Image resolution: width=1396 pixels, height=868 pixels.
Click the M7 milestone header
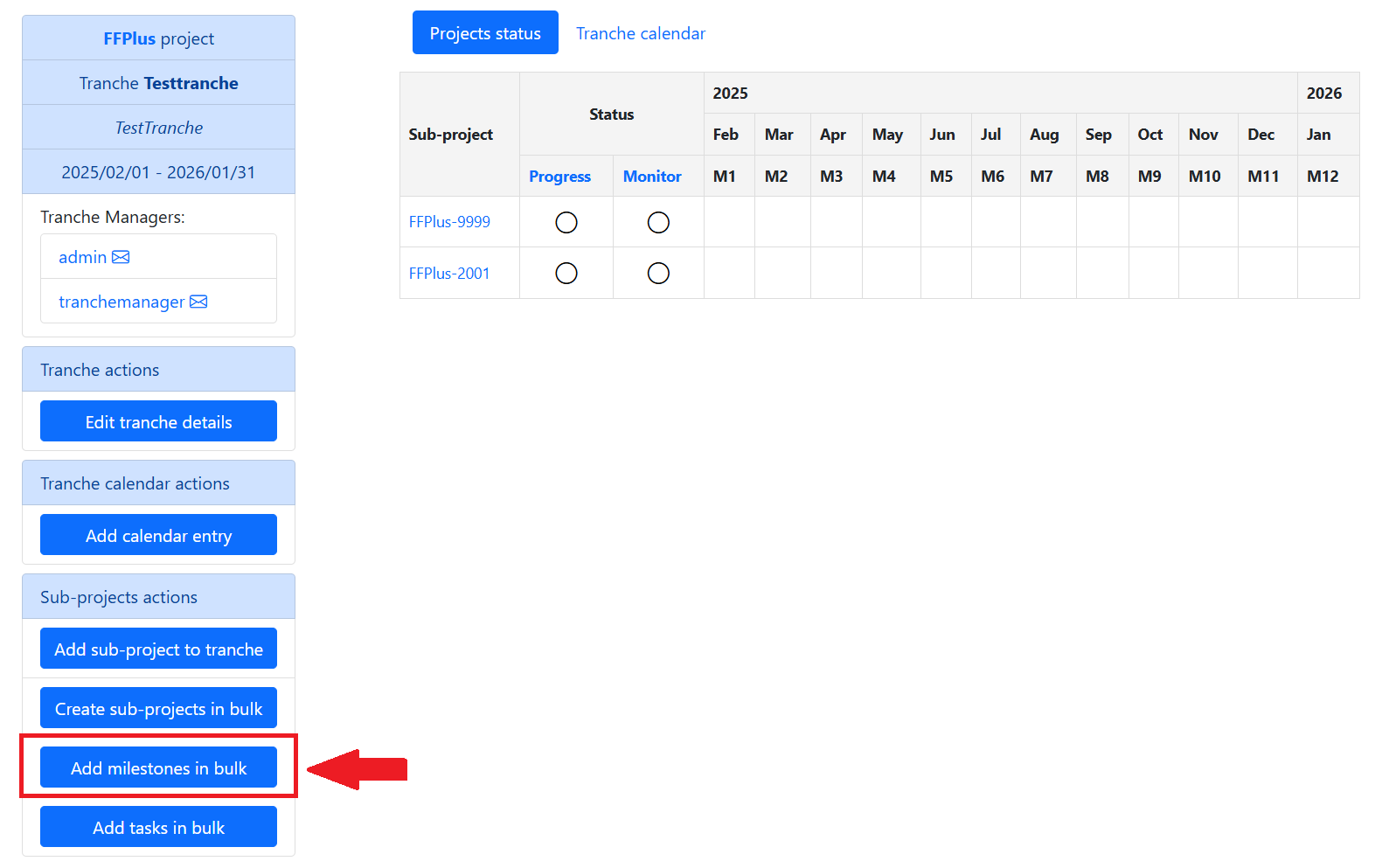click(1049, 177)
